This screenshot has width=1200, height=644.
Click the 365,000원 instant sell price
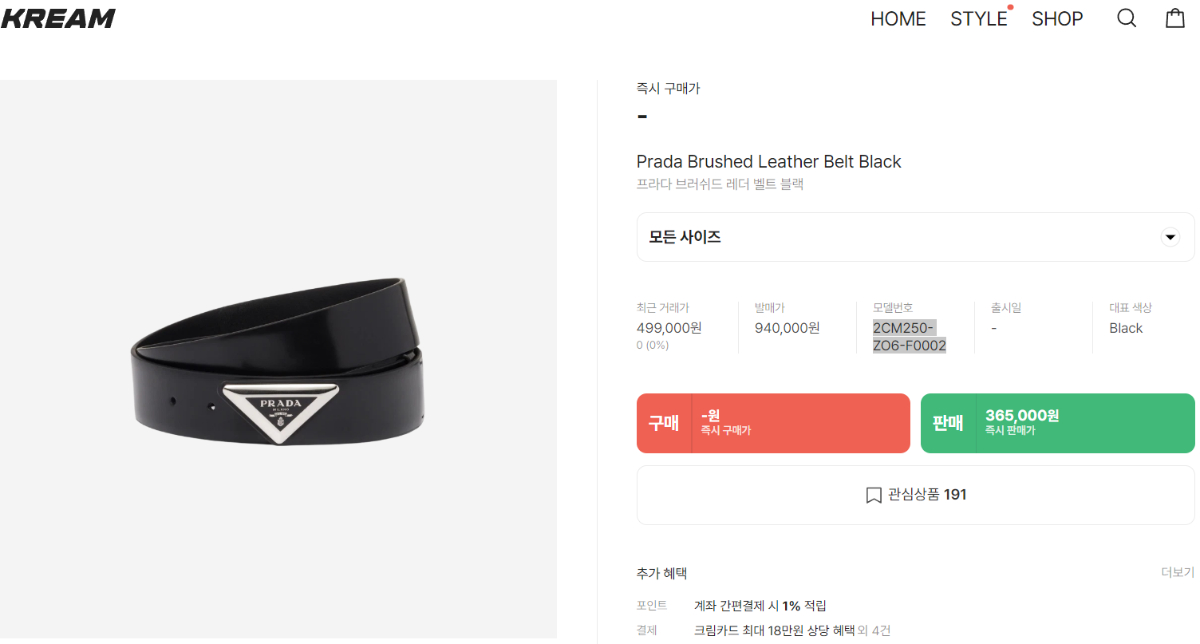tap(1022, 415)
